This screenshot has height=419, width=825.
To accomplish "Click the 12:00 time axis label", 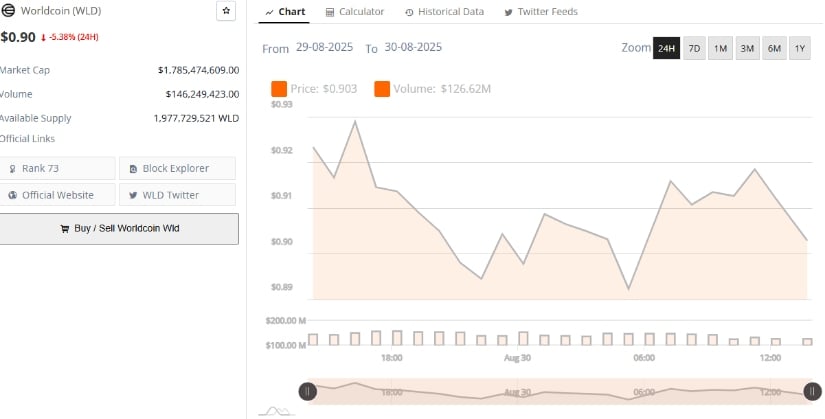I will pos(770,358).
